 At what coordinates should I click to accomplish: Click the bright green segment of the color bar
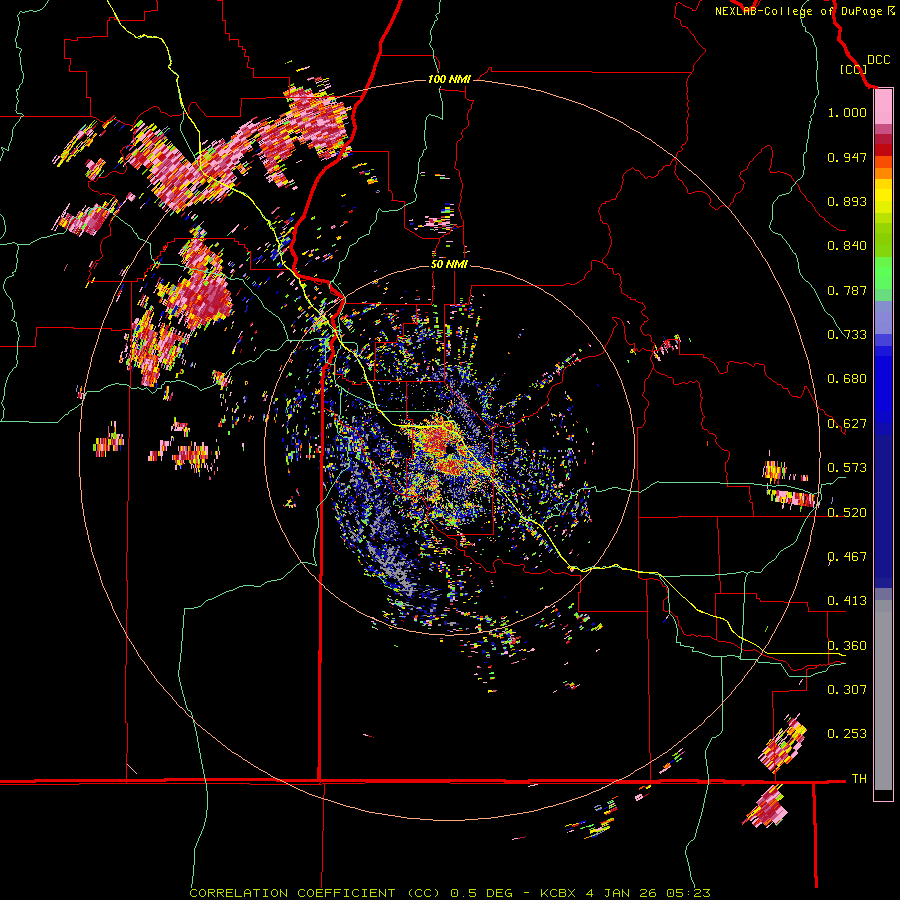pos(883,272)
